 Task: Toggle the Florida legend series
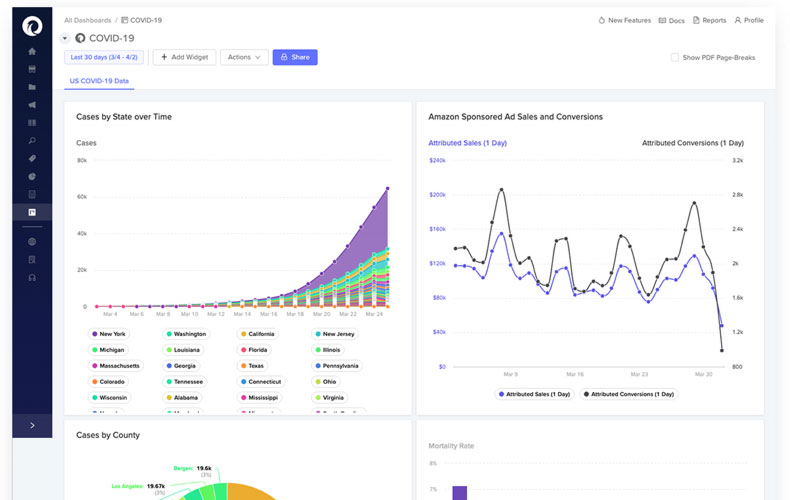tap(254, 350)
